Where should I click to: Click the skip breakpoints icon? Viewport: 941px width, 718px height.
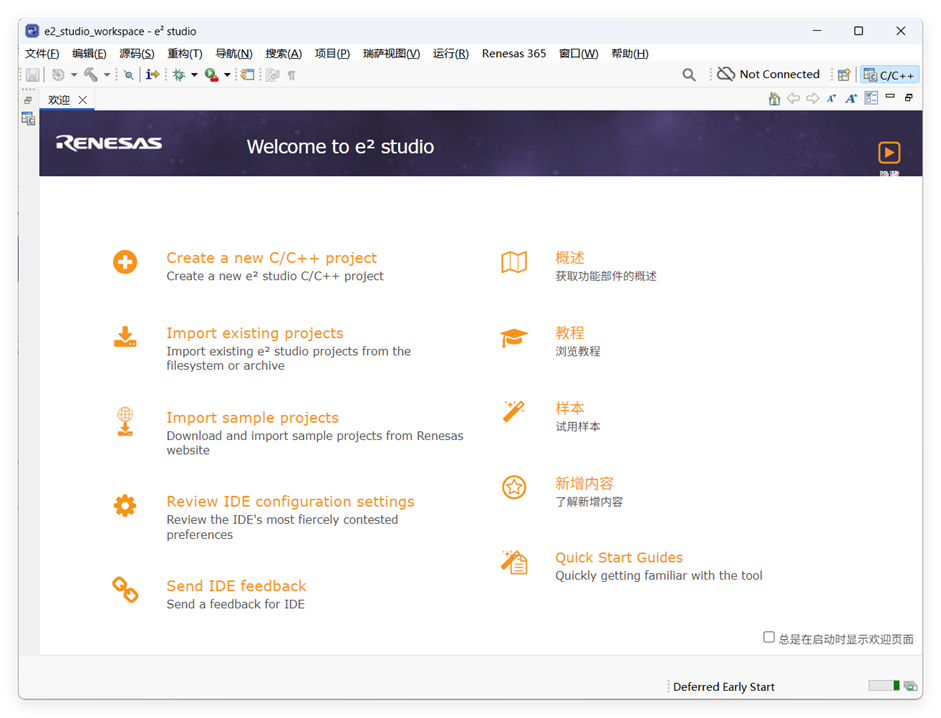pyautogui.click(x=128, y=75)
